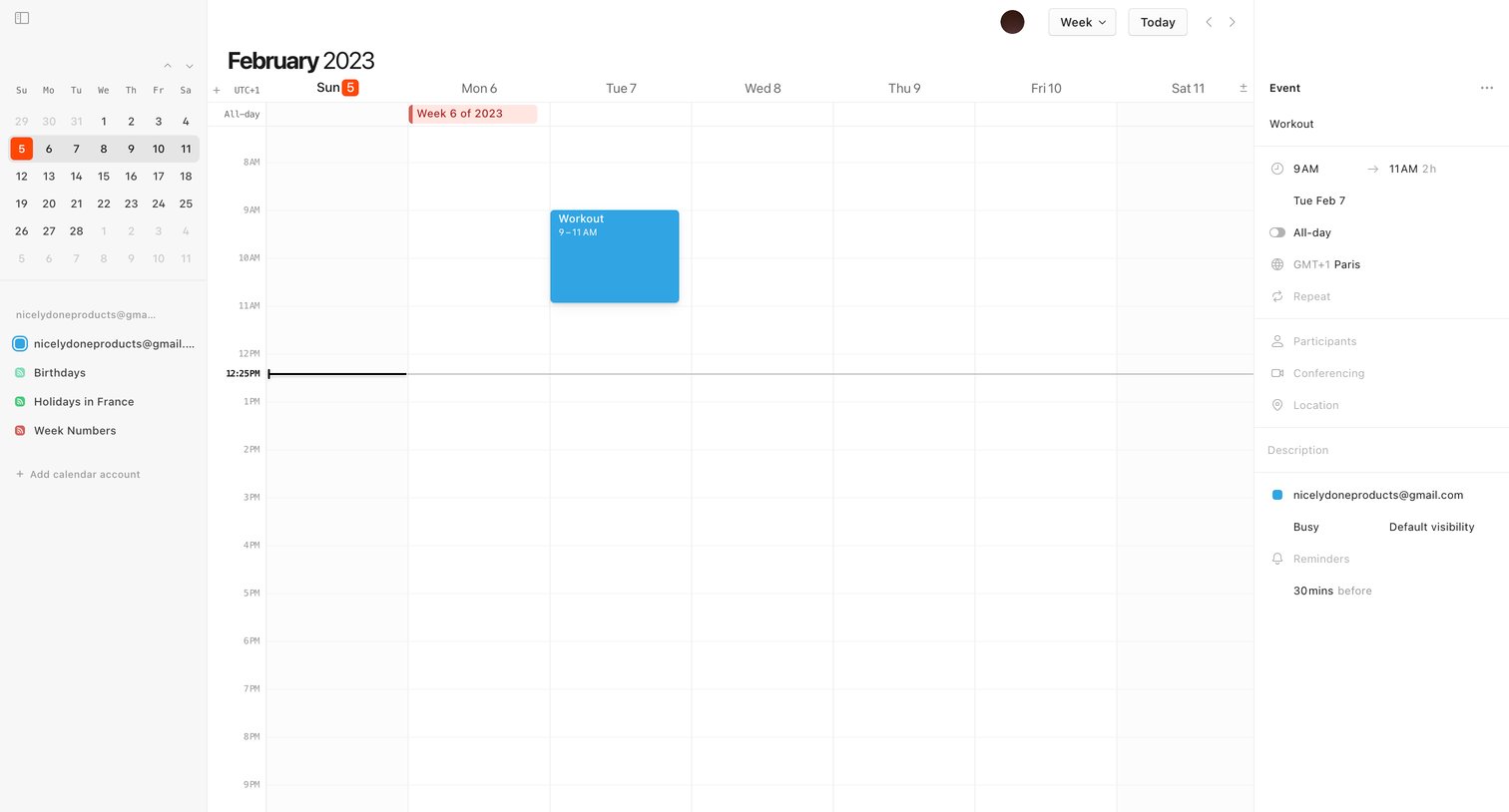The height and width of the screenshot is (812, 1509).
Task: Click the Conferencing camera icon
Action: (1277, 373)
